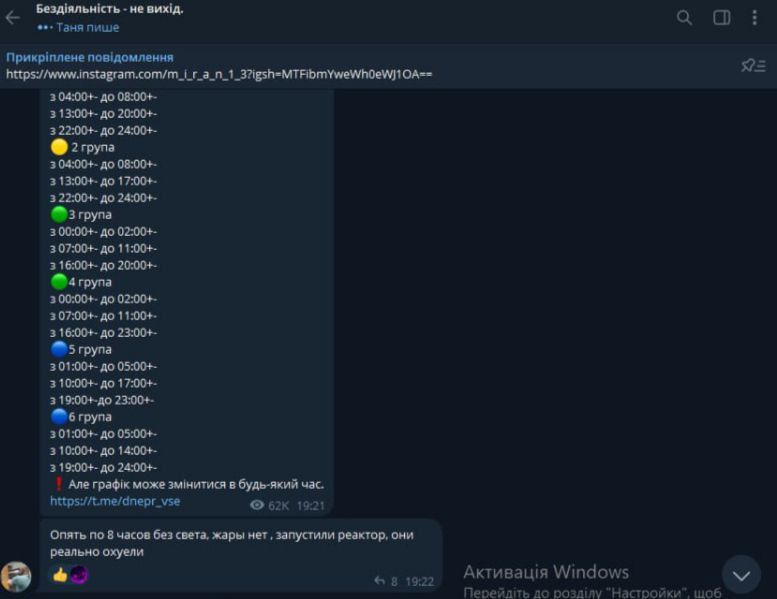Click the thumbs-up reaction on the message
The image size is (777, 599).
(x=60, y=574)
